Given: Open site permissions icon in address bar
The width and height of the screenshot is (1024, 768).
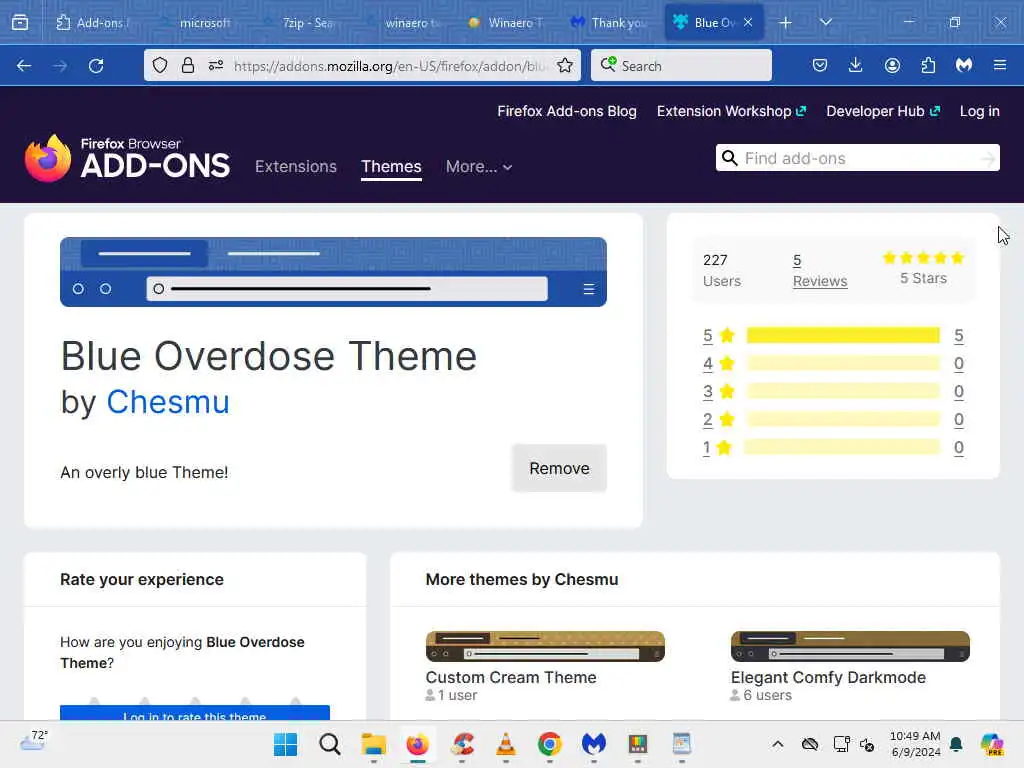Looking at the screenshot, I should [216, 65].
